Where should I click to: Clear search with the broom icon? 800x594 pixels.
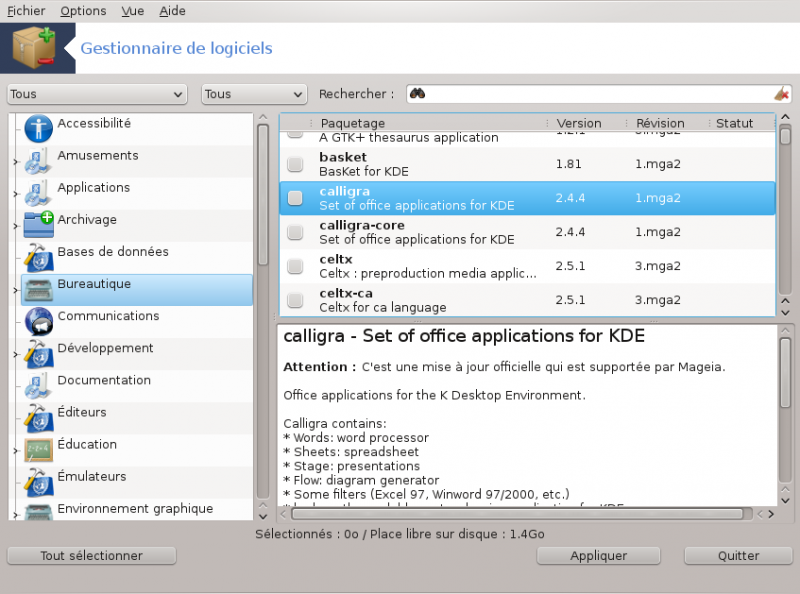[x=782, y=94]
